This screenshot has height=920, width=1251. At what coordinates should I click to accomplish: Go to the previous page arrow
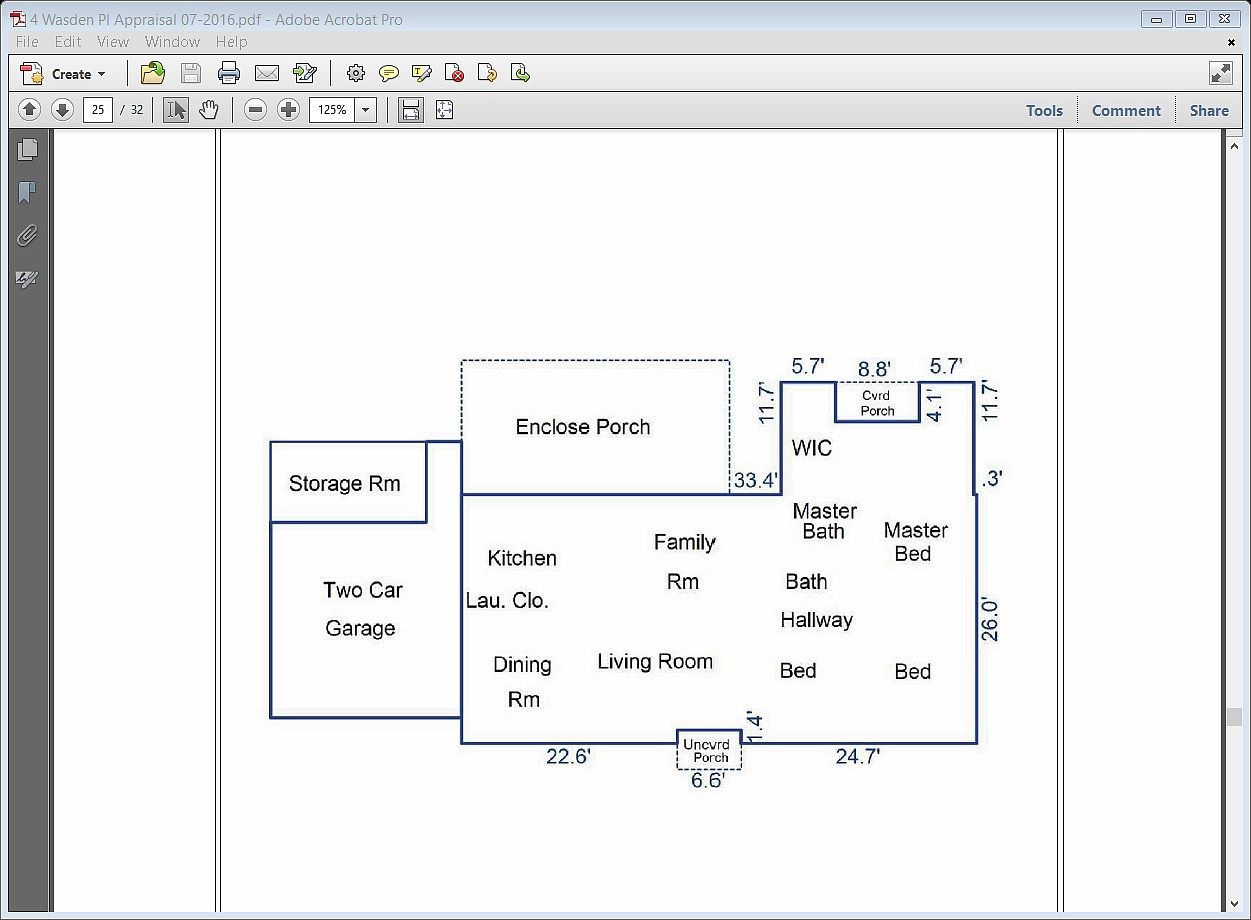(30, 110)
